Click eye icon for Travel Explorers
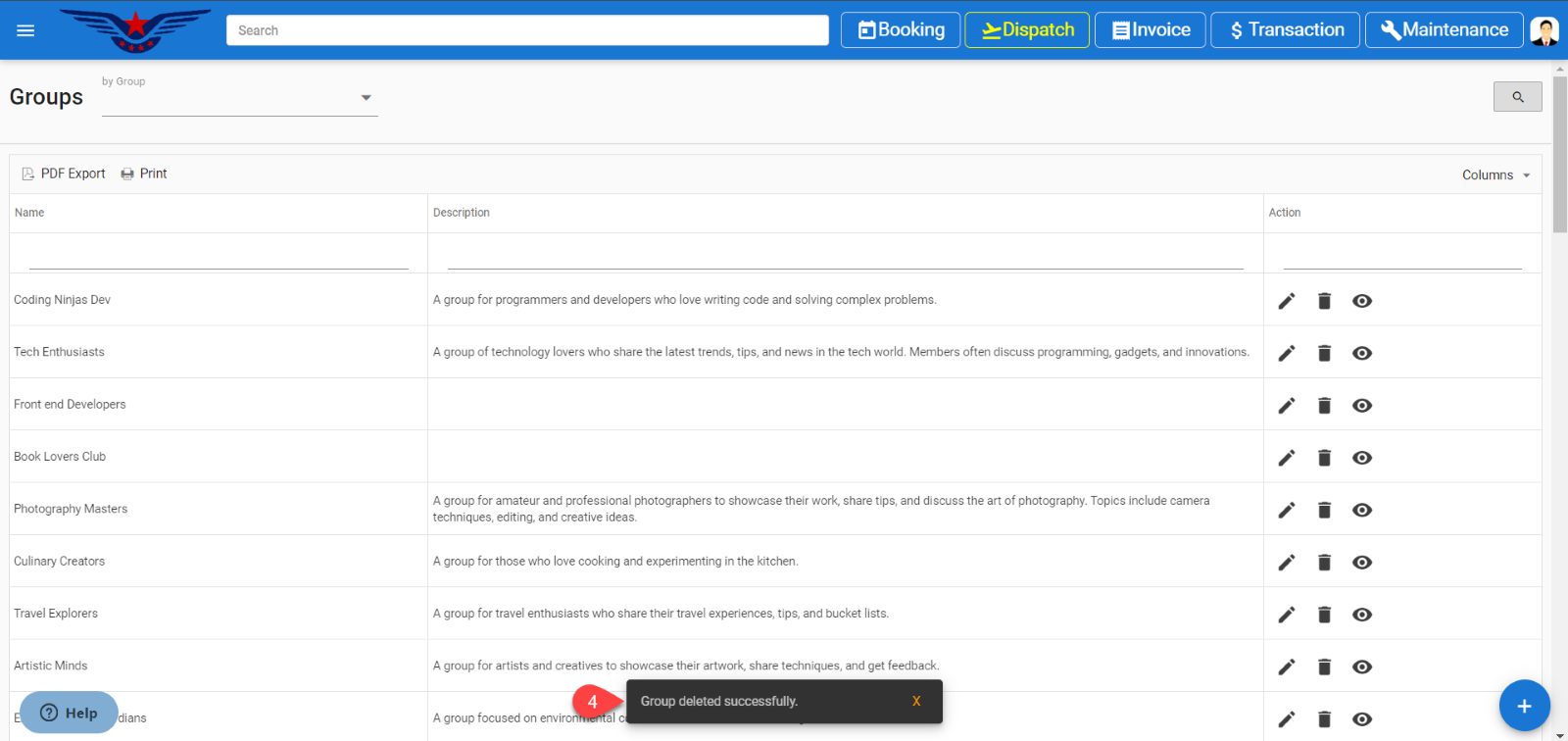This screenshot has width=1568, height=741. click(1361, 615)
